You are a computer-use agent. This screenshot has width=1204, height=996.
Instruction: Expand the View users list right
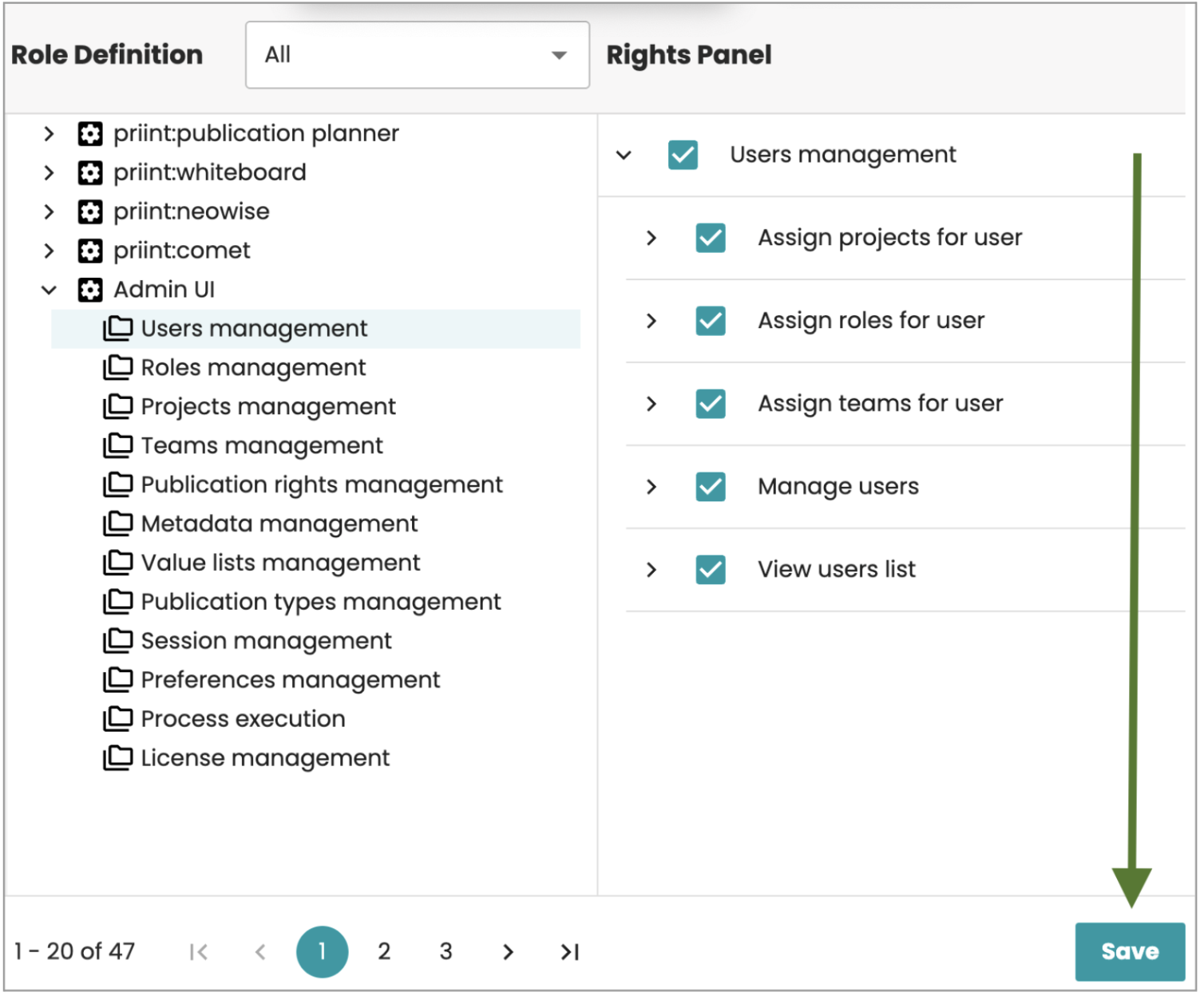[x=652, y=570]
